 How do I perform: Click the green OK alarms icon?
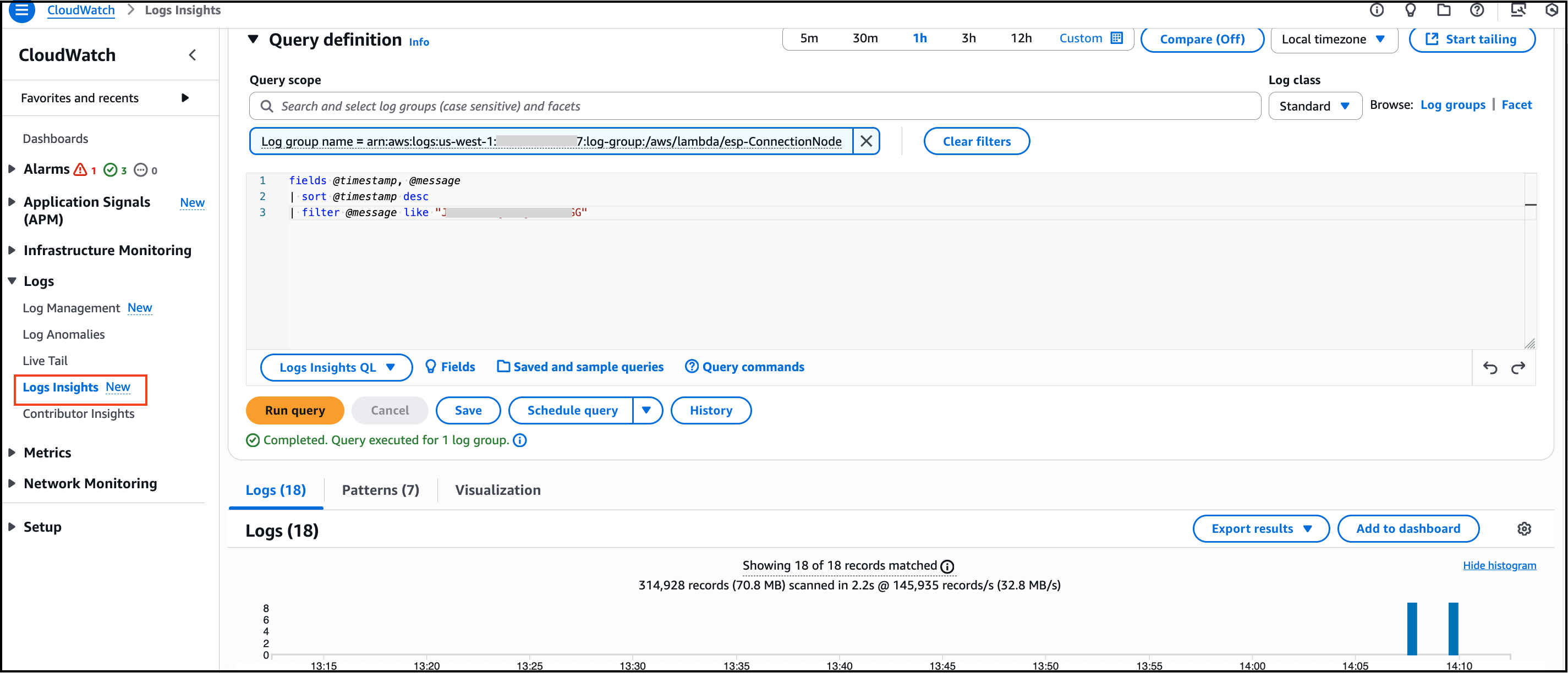pos(110,170)
